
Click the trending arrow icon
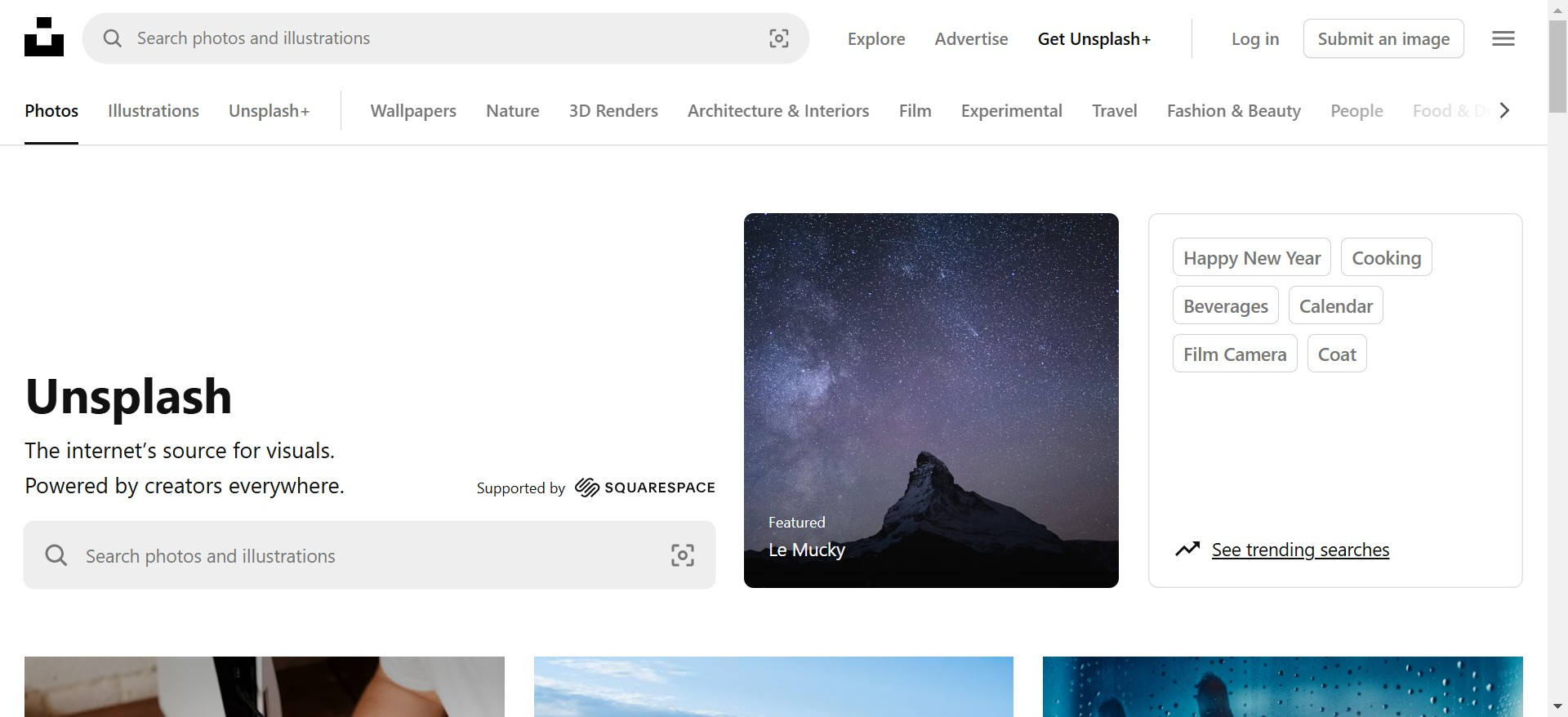1187,549
